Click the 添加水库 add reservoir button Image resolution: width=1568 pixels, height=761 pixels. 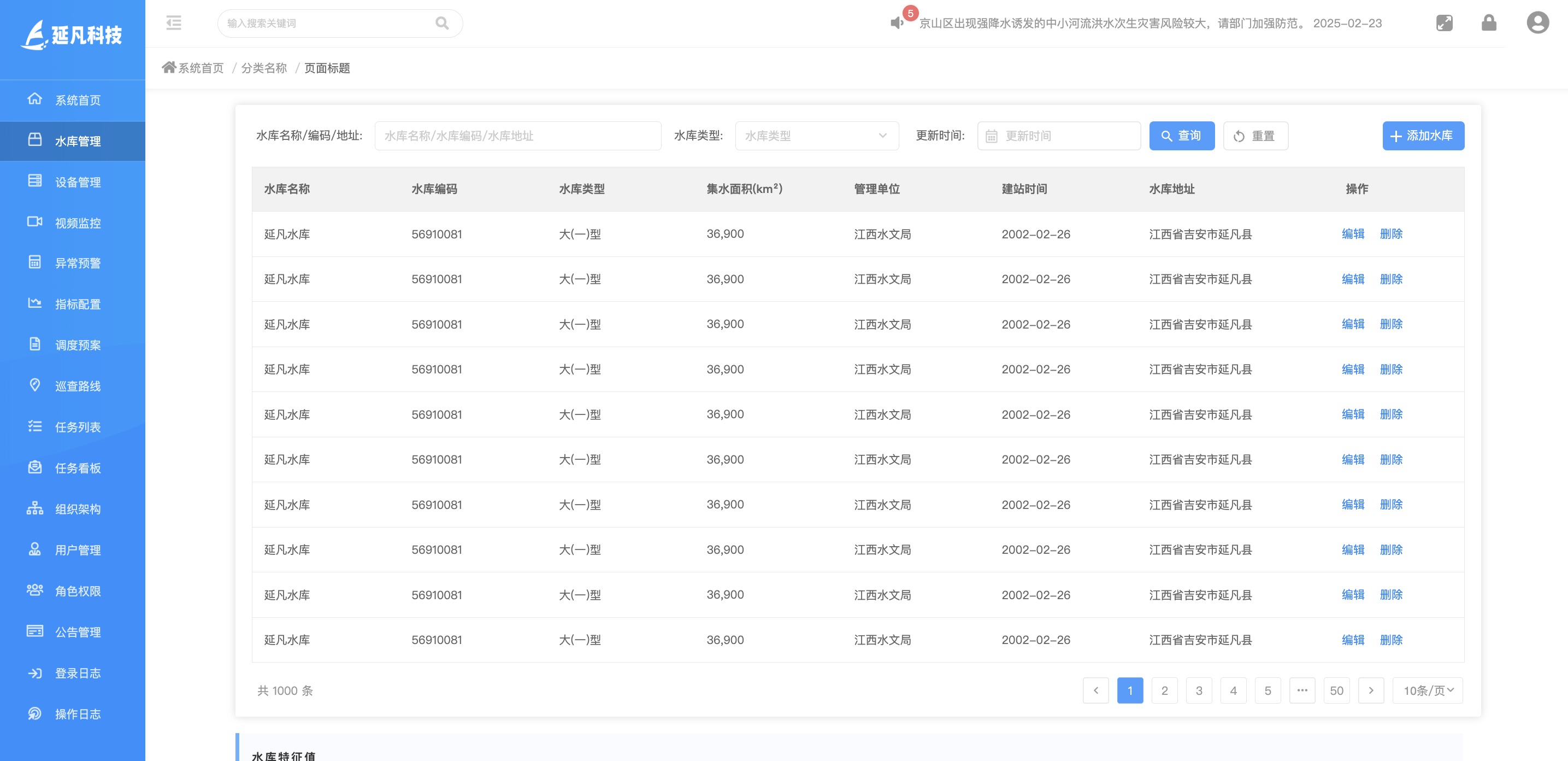click(x=1423, y=136)
